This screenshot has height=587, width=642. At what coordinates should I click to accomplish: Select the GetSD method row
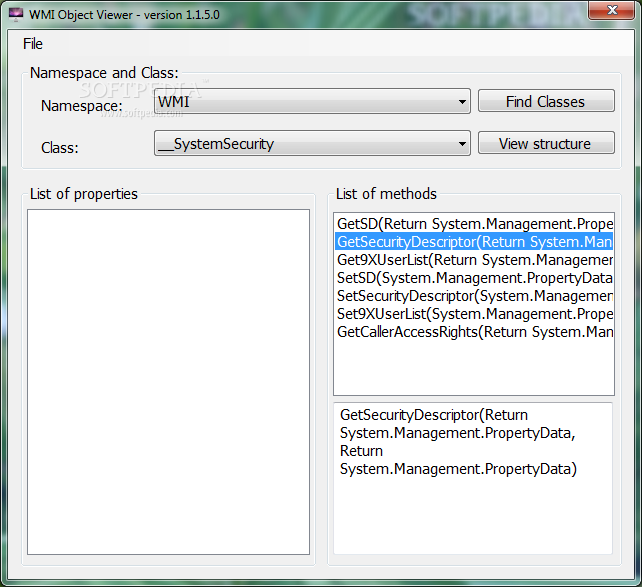pyautogui.click(x=474, y=224)
